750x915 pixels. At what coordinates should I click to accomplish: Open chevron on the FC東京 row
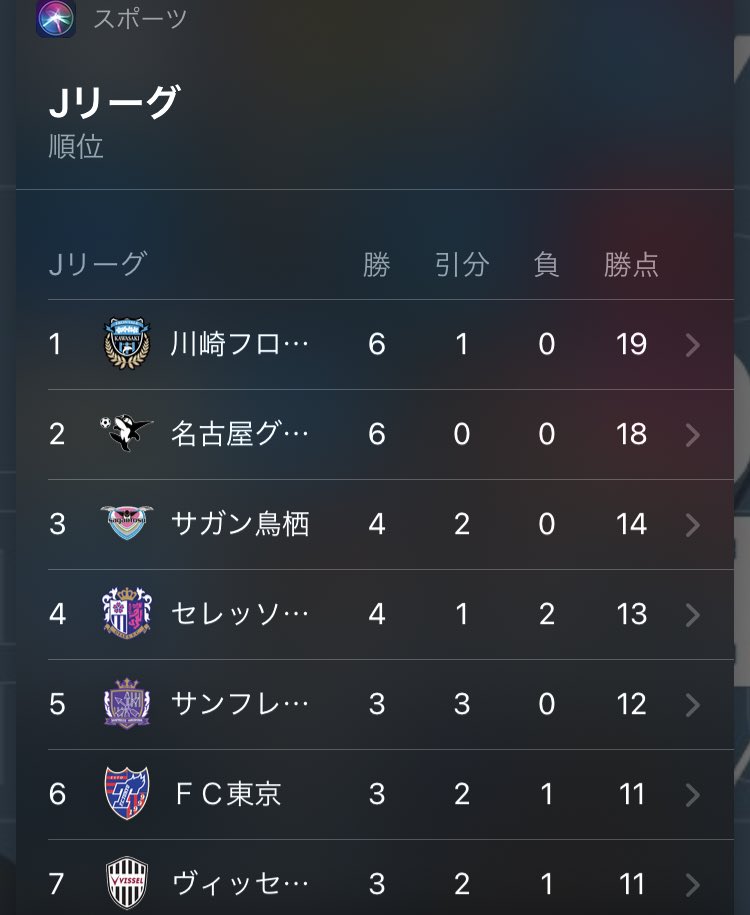click(693, 794)
